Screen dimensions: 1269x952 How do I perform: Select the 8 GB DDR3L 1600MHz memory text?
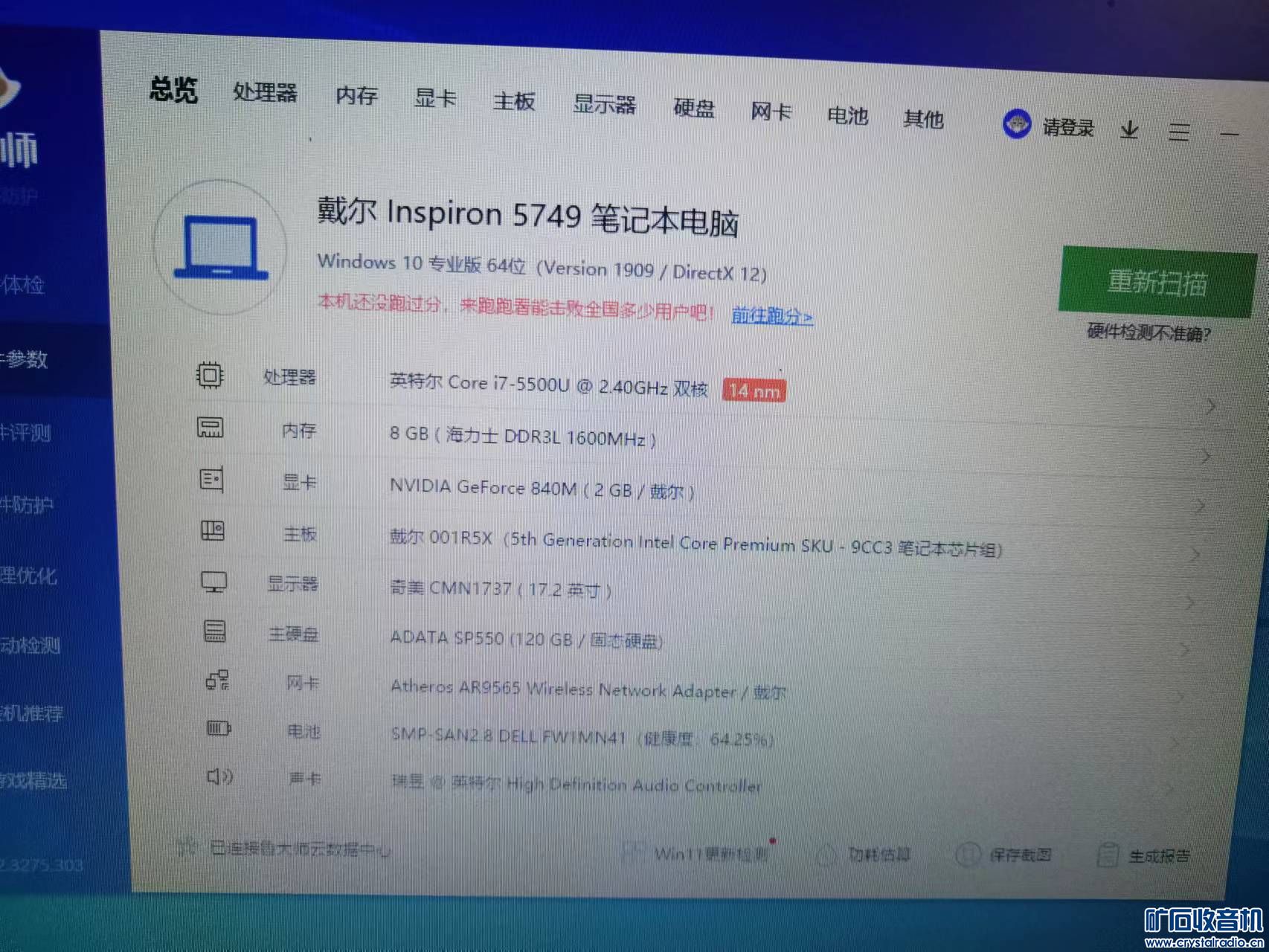coord(523,437)
